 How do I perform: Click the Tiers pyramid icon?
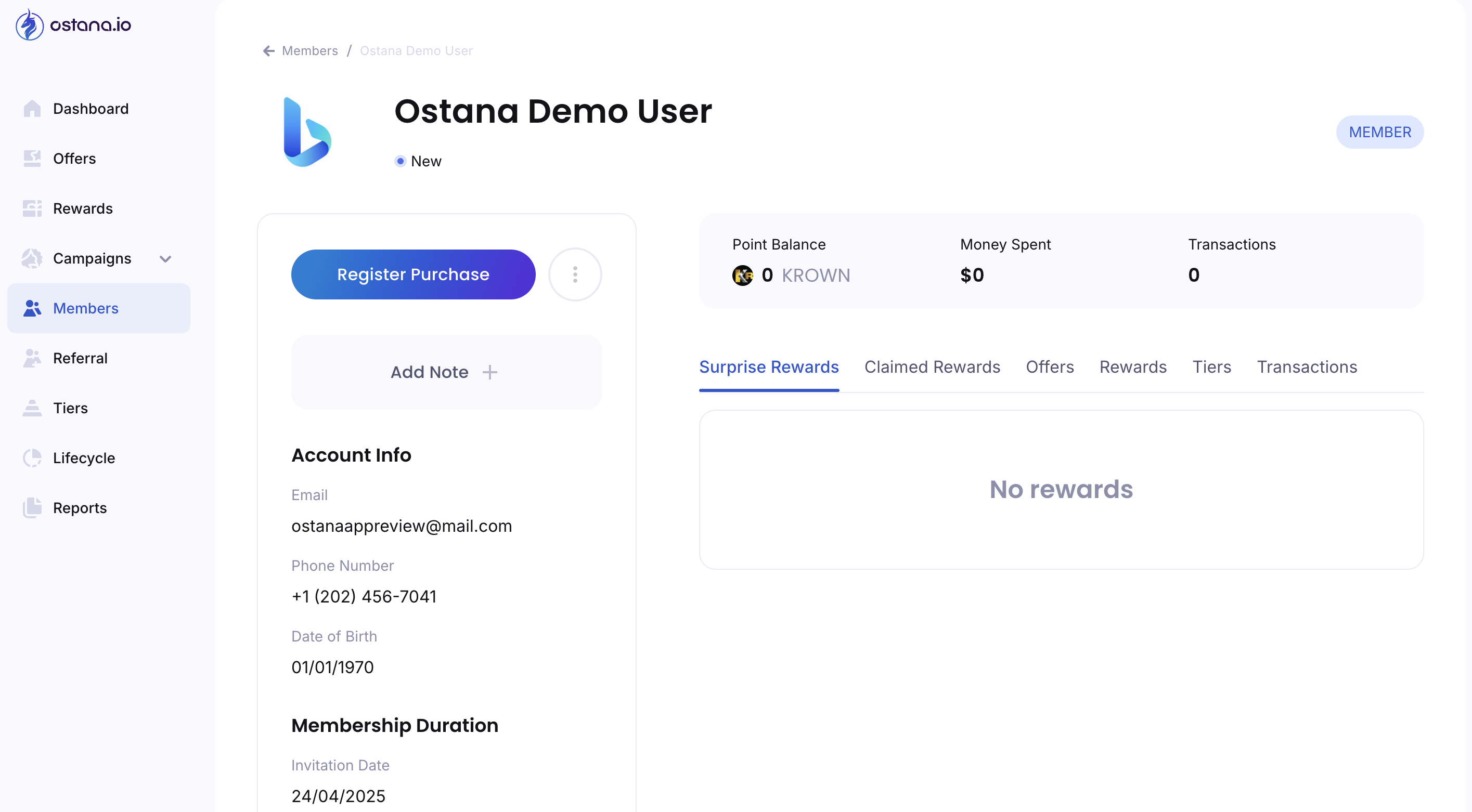(32, 408)
